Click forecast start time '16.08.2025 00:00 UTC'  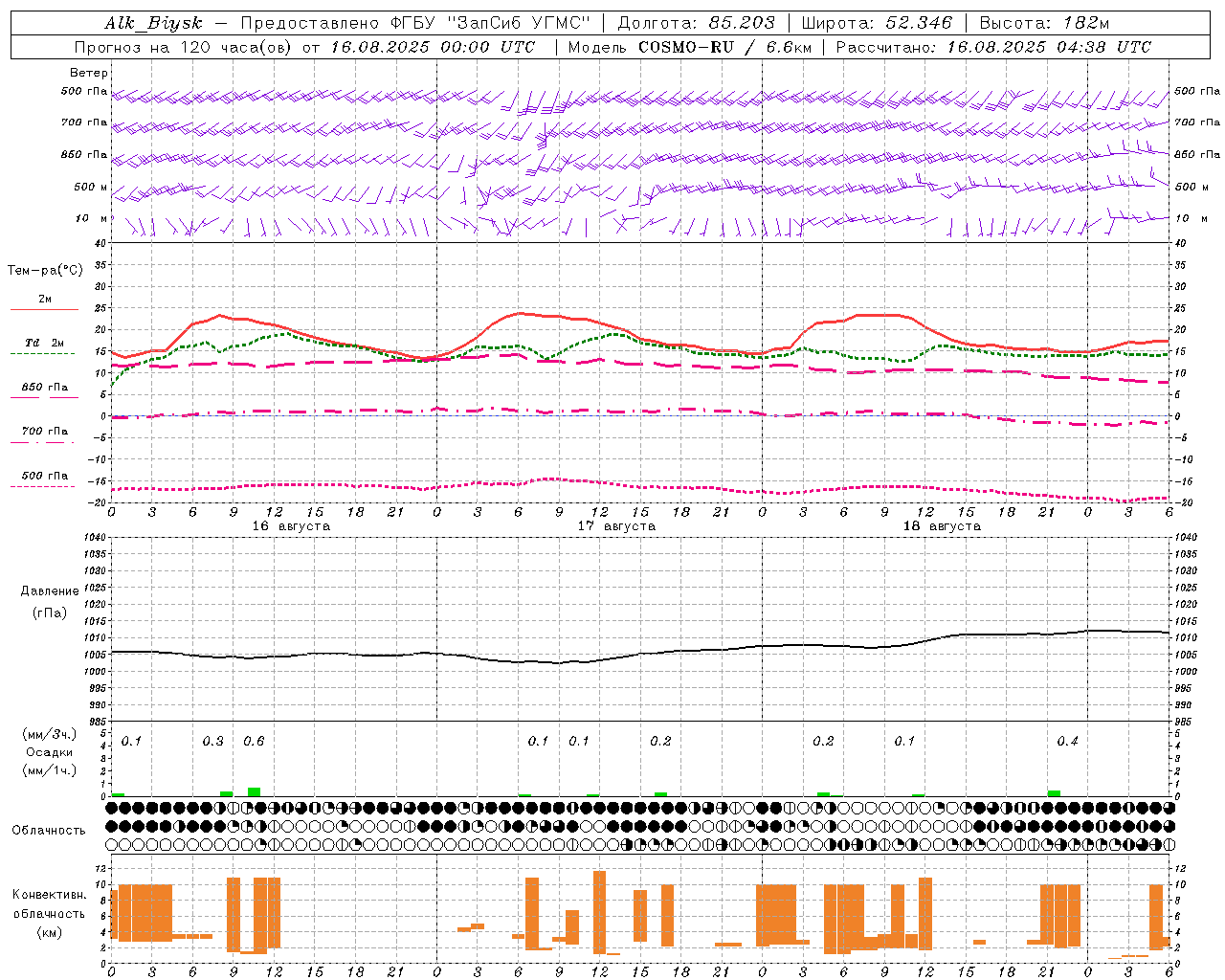[433, 47]
